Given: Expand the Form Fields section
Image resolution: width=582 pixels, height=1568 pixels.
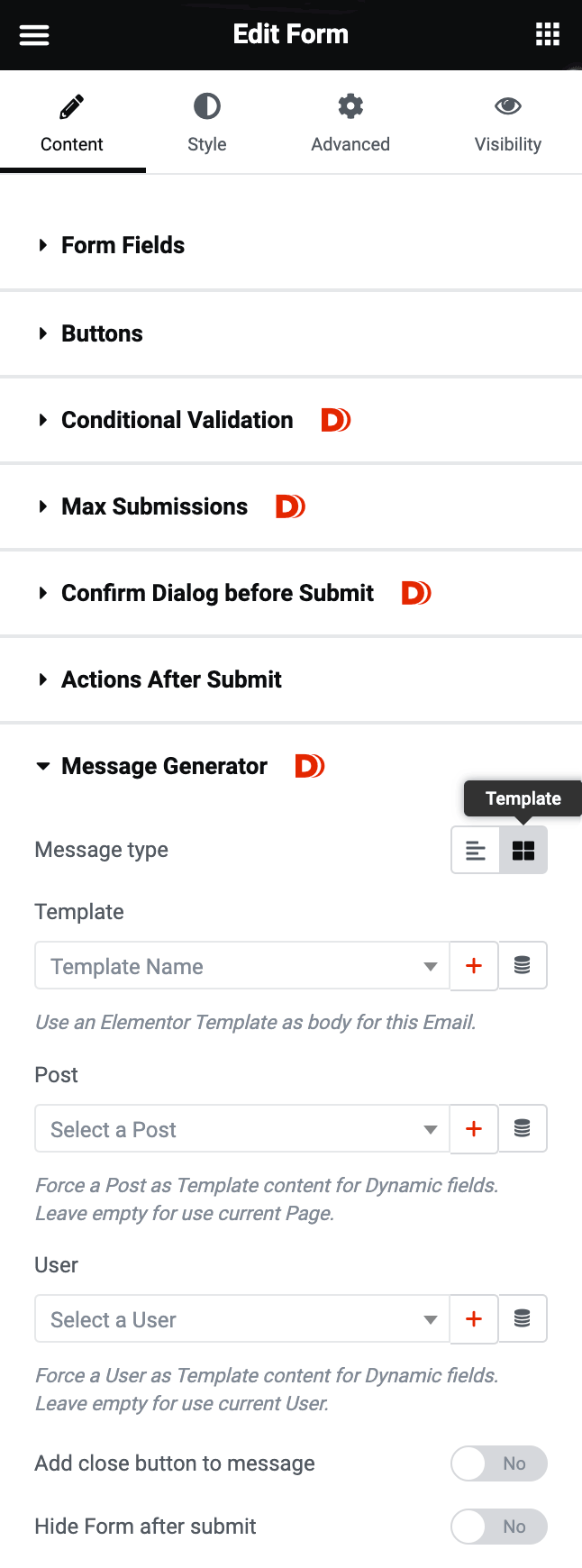Looking at the screenshot, I should point(123,244).
